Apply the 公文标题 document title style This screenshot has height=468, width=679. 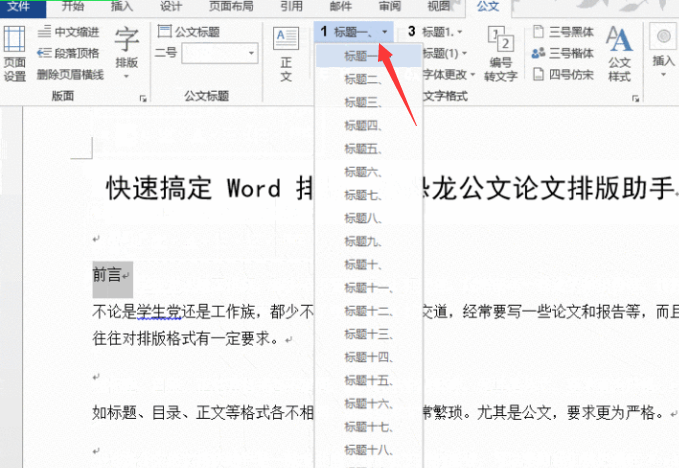[x=188, y=32]
